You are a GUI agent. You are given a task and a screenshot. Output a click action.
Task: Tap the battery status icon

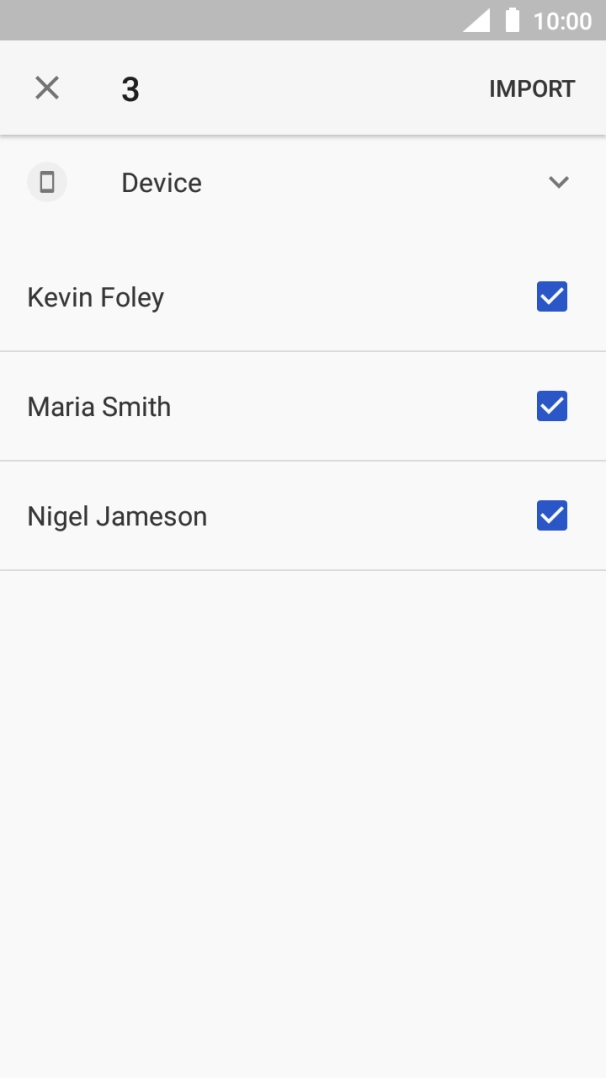pos(513,20)
